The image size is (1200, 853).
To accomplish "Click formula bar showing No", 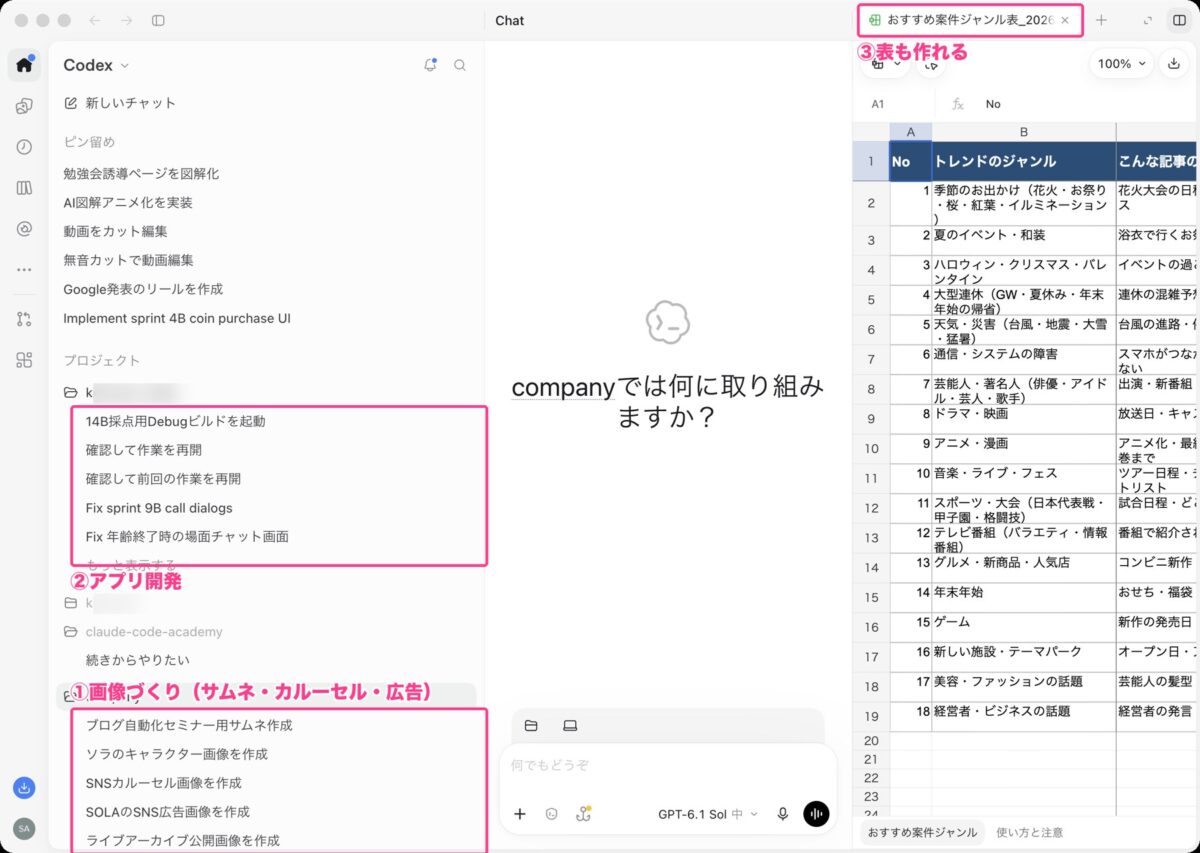I will point(993,104).
